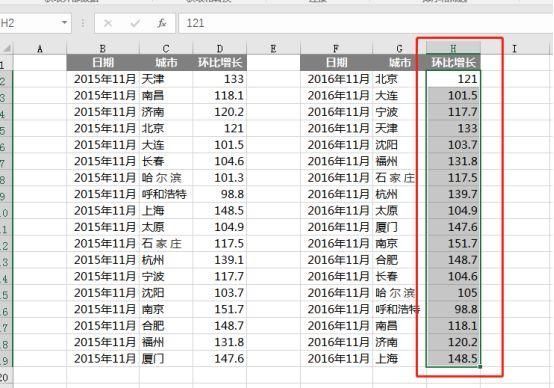Select cell 厦门 in column C
This screenshot has width=554, height=388.
coord(166,359)
